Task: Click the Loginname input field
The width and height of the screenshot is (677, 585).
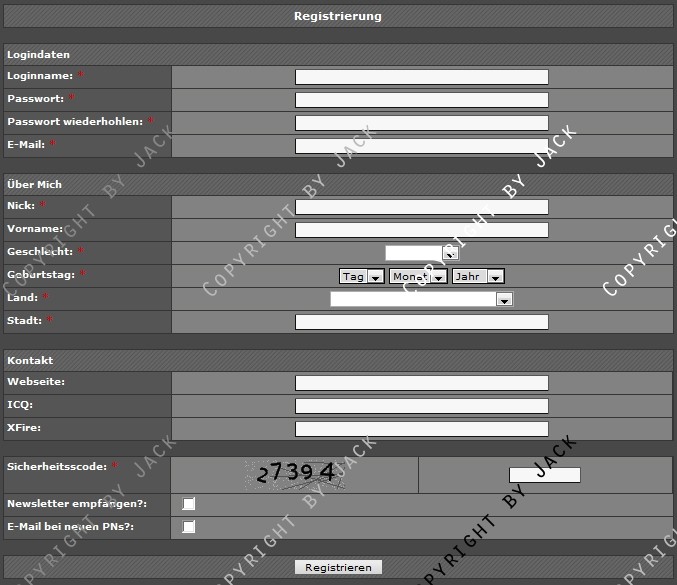Action: tap(422, 77)
